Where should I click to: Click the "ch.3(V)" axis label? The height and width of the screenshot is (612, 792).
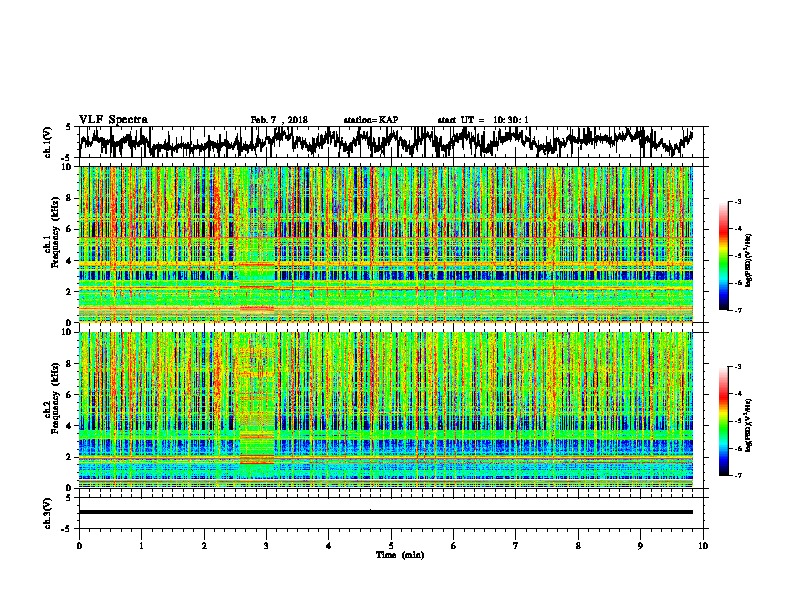pyautogui.click(x=48, y=514)
